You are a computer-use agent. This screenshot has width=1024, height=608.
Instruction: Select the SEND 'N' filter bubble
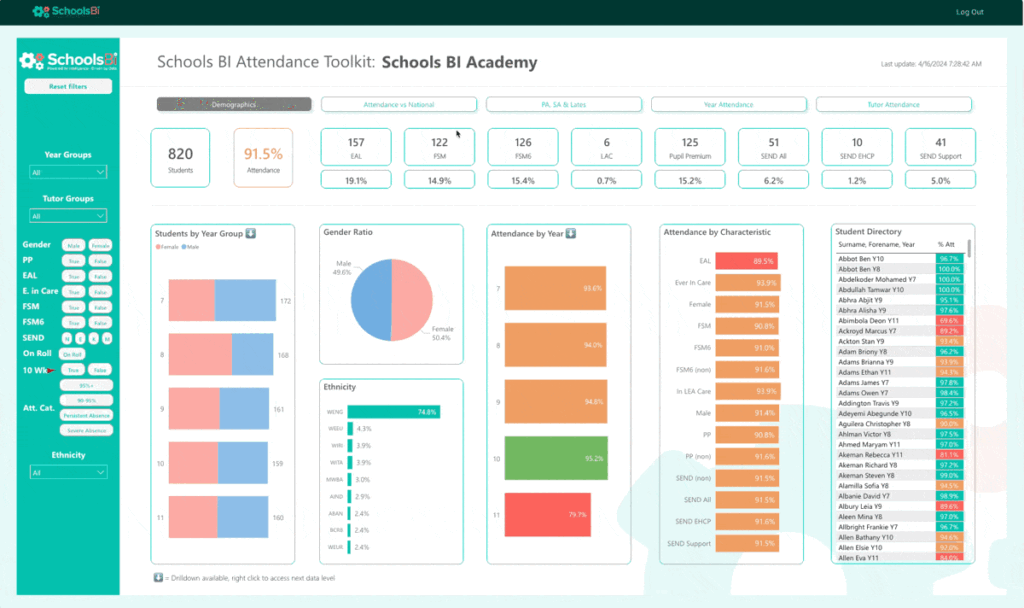coord(67,338)
